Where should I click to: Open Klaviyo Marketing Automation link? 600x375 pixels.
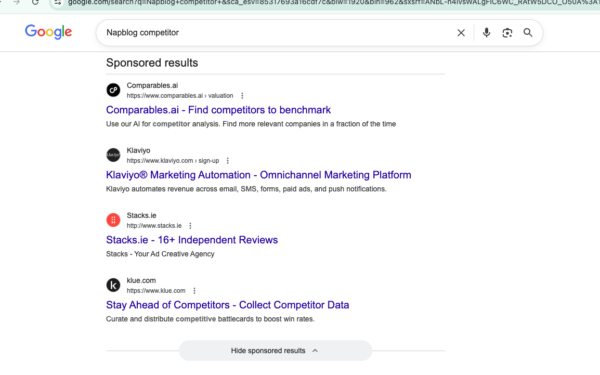tap(259, 175)
